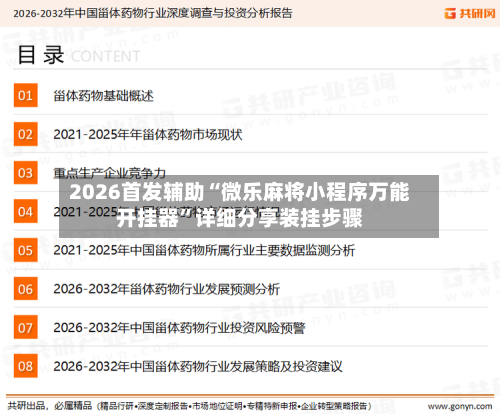Open chapter 甾体药物基础概述
The width and height of the screenshot is (500, 414).
click(x=103, y=96)
